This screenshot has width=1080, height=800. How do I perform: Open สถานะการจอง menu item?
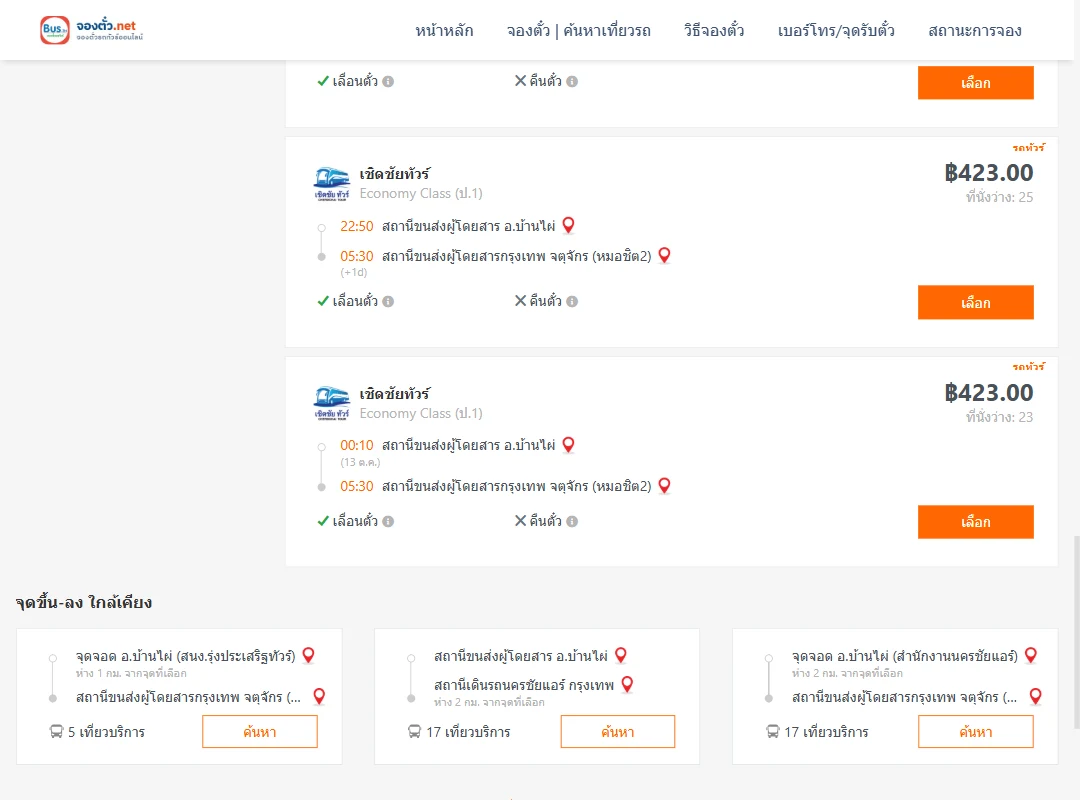975,31
